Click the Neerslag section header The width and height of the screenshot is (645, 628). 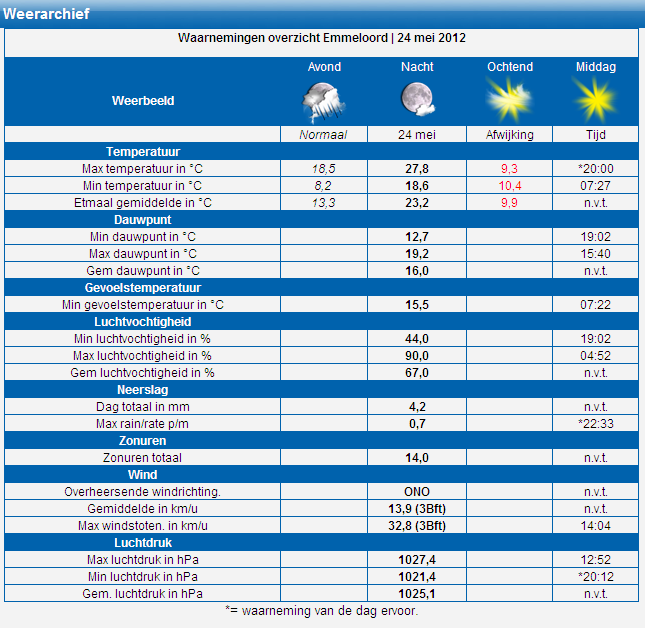pyautogui.click(x=142, y=390)
